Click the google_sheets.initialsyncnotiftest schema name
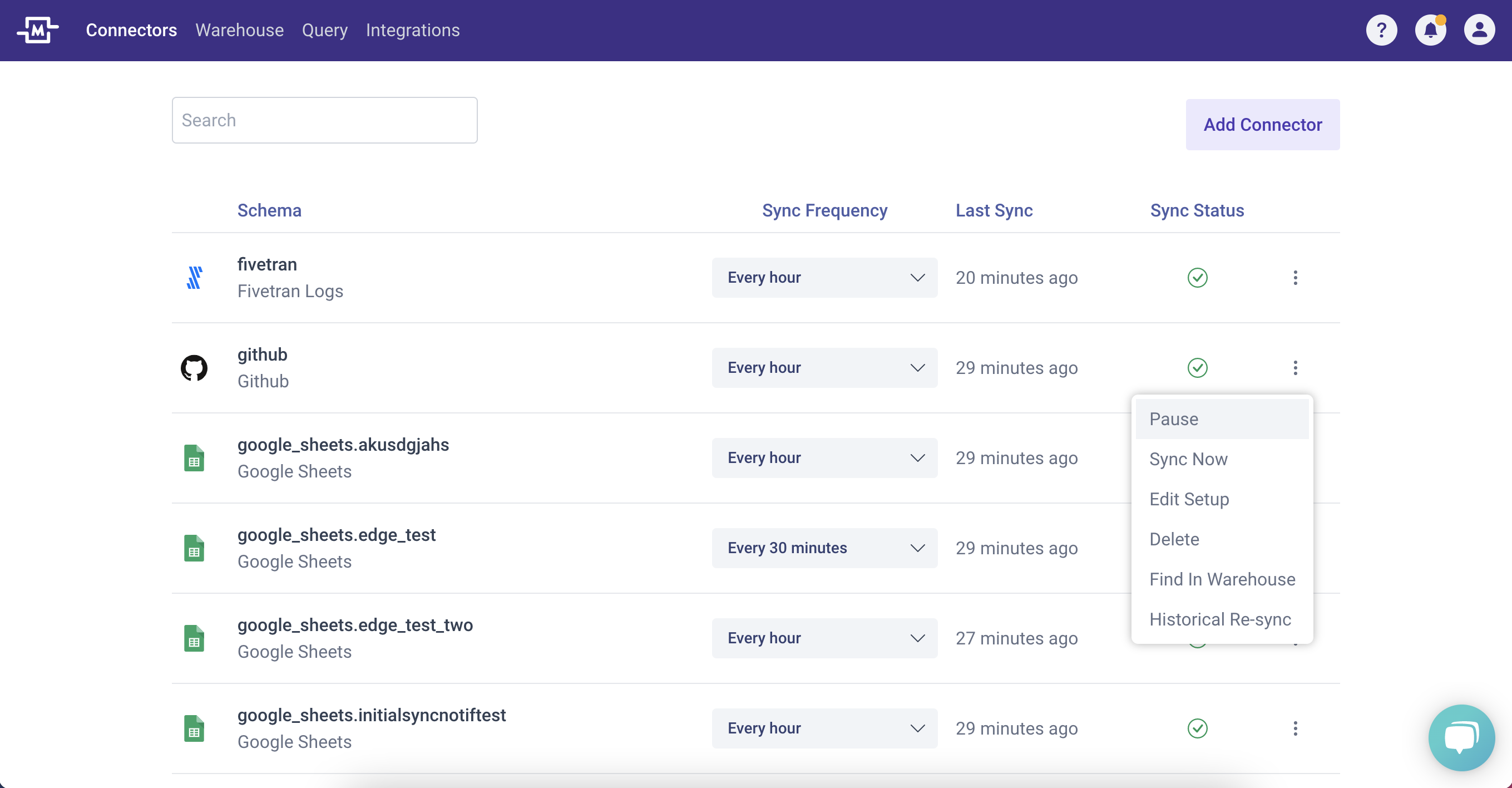This screenshot has width=1512, height=788. click(372, 715)
